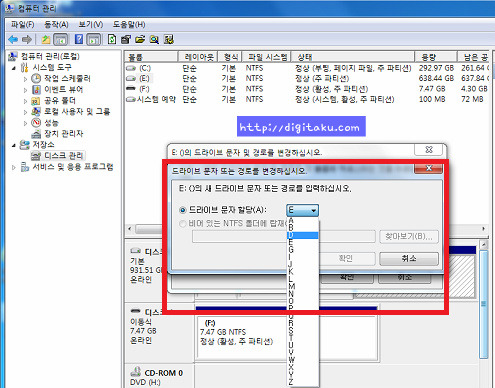Expand the 로컬 사용자 및 그룹 node arrow

[25, 112]
